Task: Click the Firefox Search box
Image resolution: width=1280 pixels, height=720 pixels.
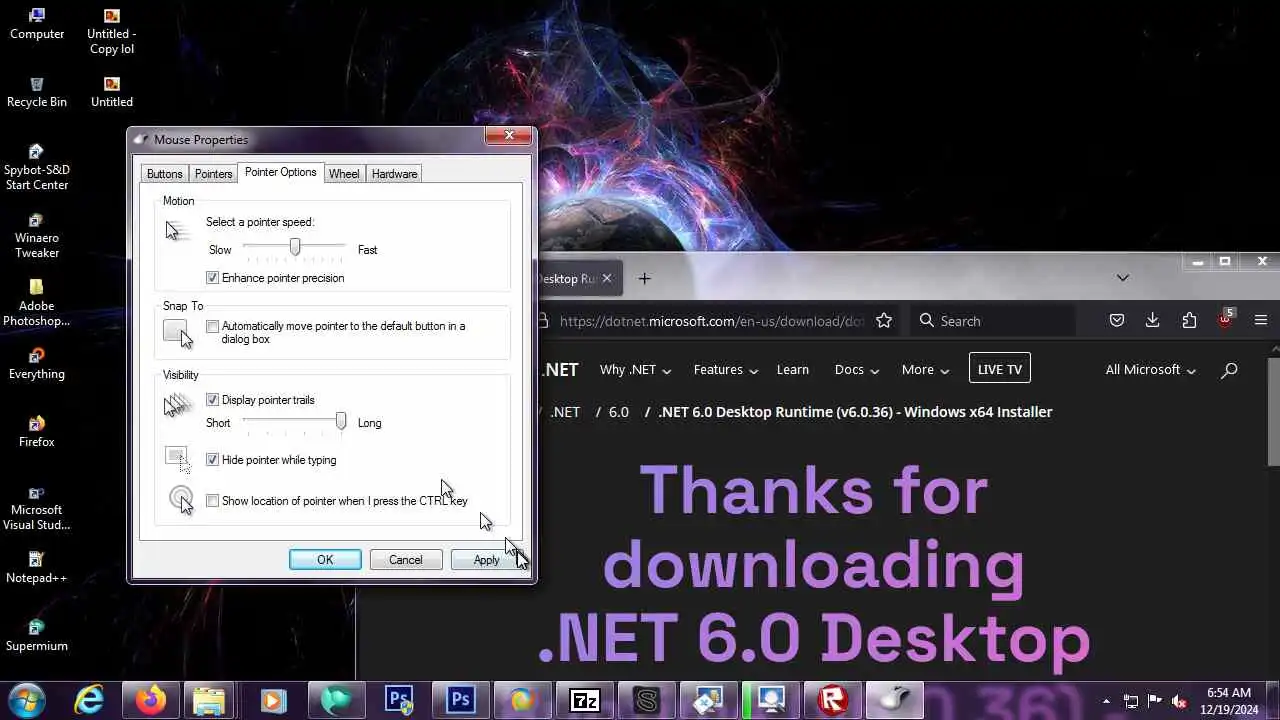Action: click(991, 321)
